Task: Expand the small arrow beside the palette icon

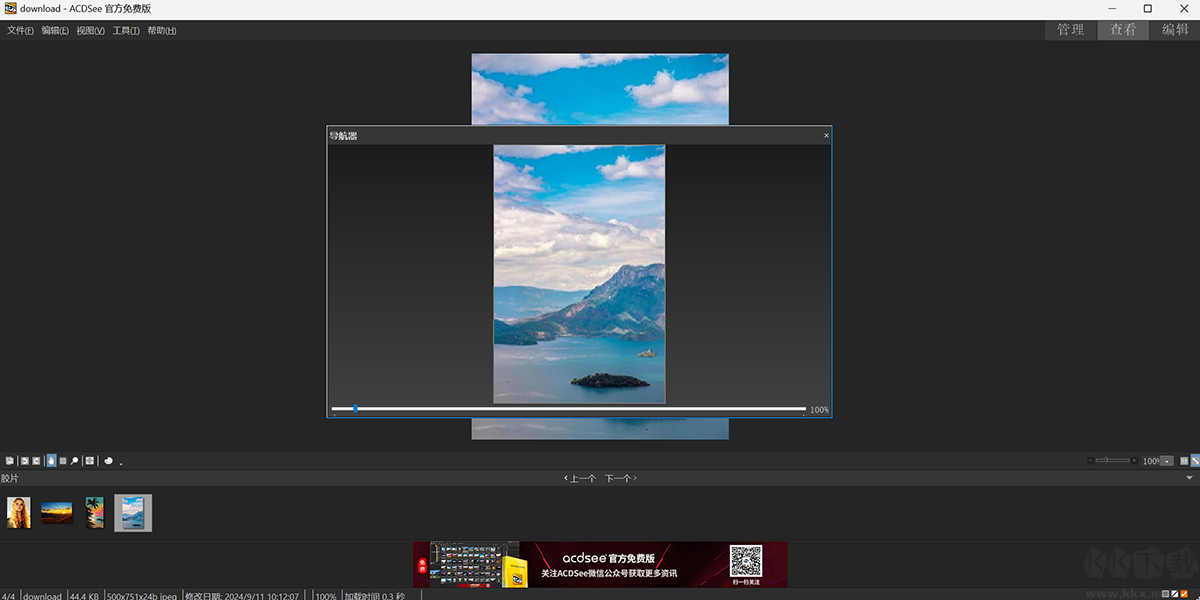Action: [x=121, y=464]
